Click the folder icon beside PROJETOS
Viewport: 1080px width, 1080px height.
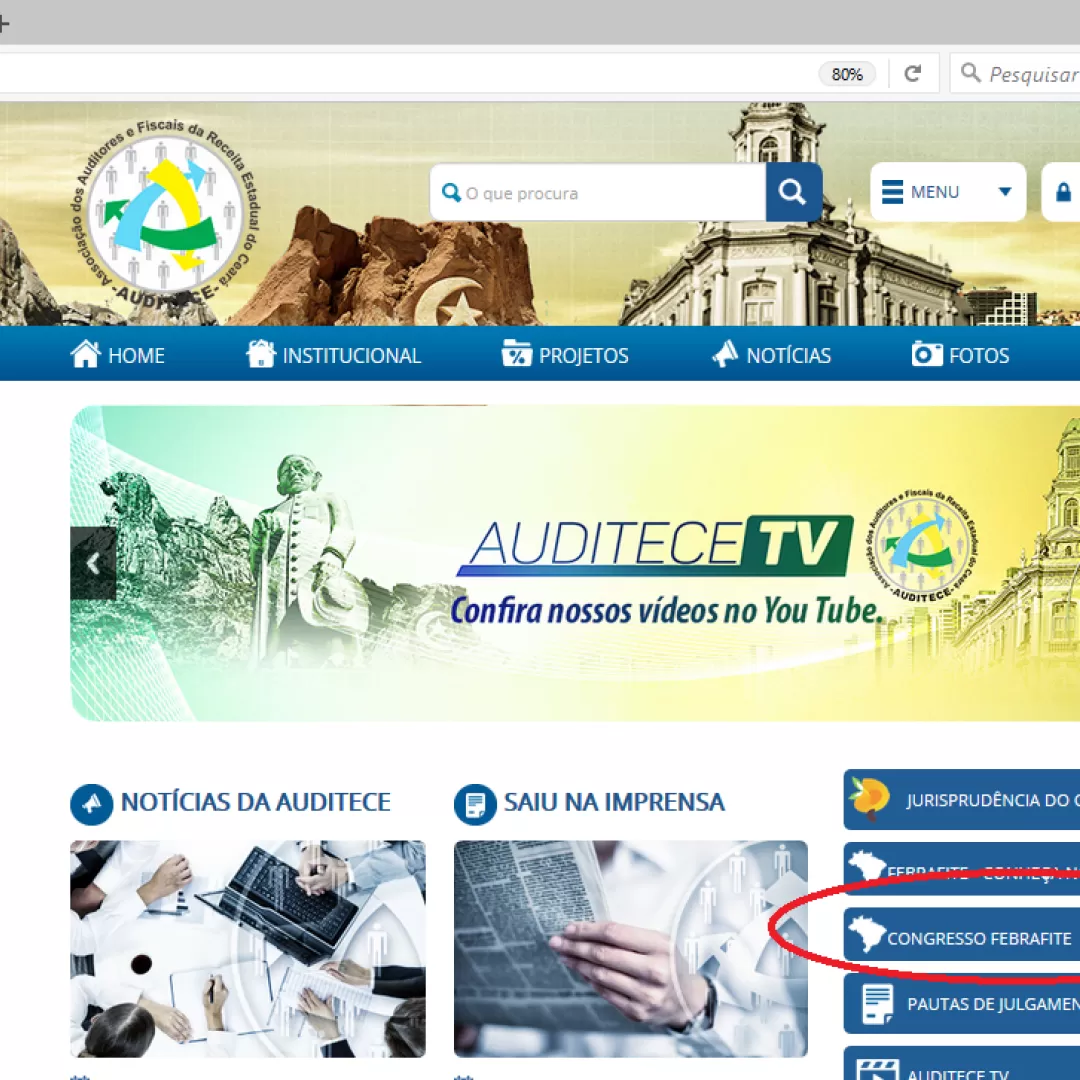[x=517, y=353]
